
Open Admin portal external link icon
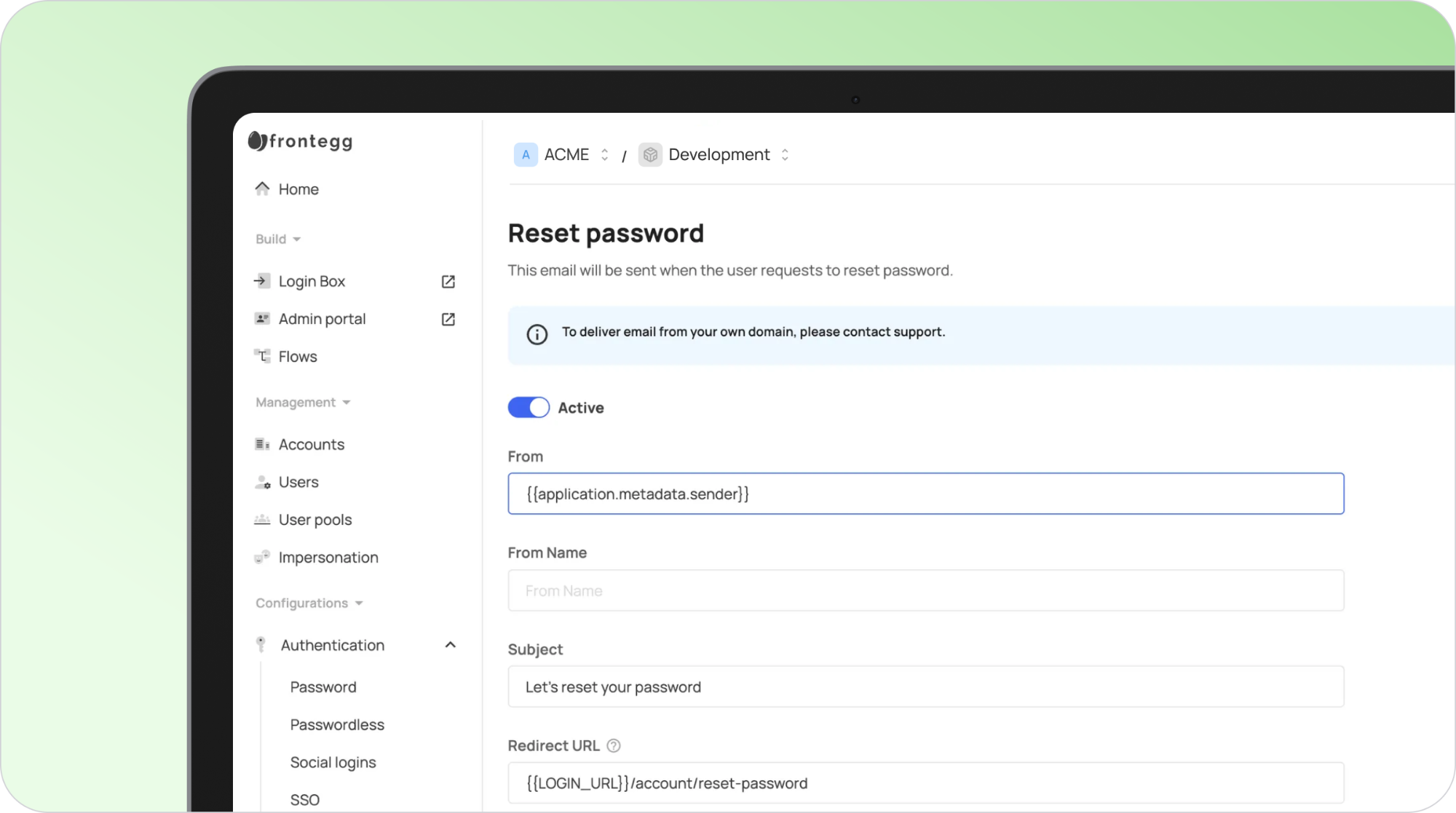[x=448, y=320]
